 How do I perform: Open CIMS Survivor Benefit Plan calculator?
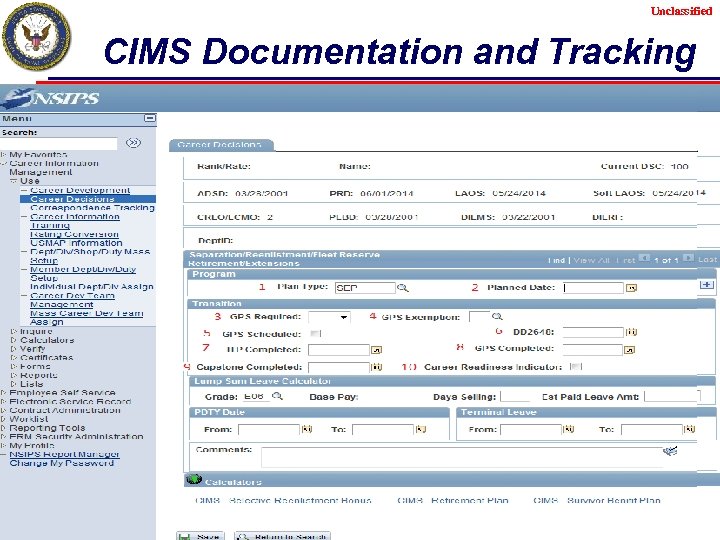596,500
